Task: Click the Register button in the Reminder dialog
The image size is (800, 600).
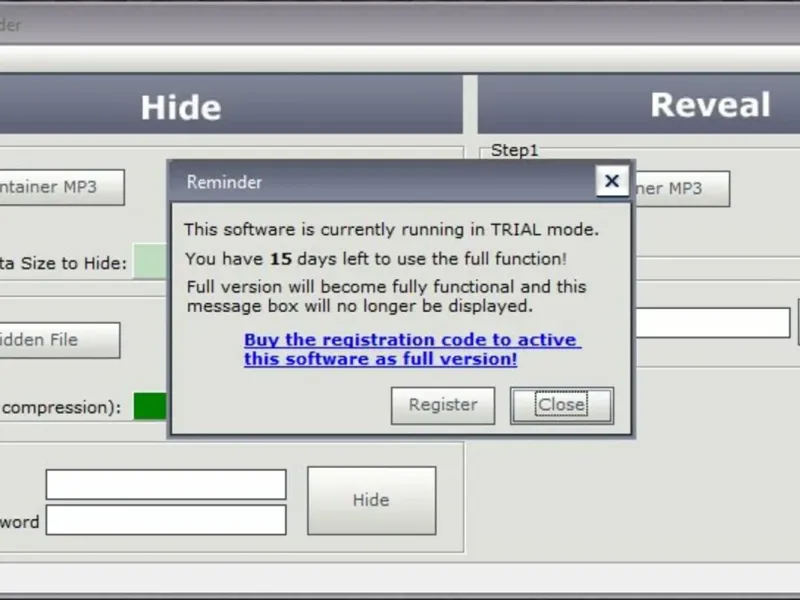Action: point(443,405)
